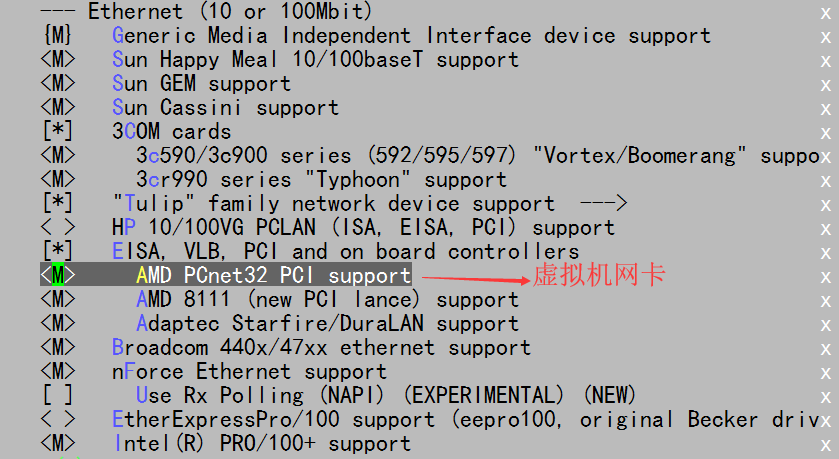Toggle the Tulip family network device checkbox
Screen dimensions: 839x459
(58, 203)
